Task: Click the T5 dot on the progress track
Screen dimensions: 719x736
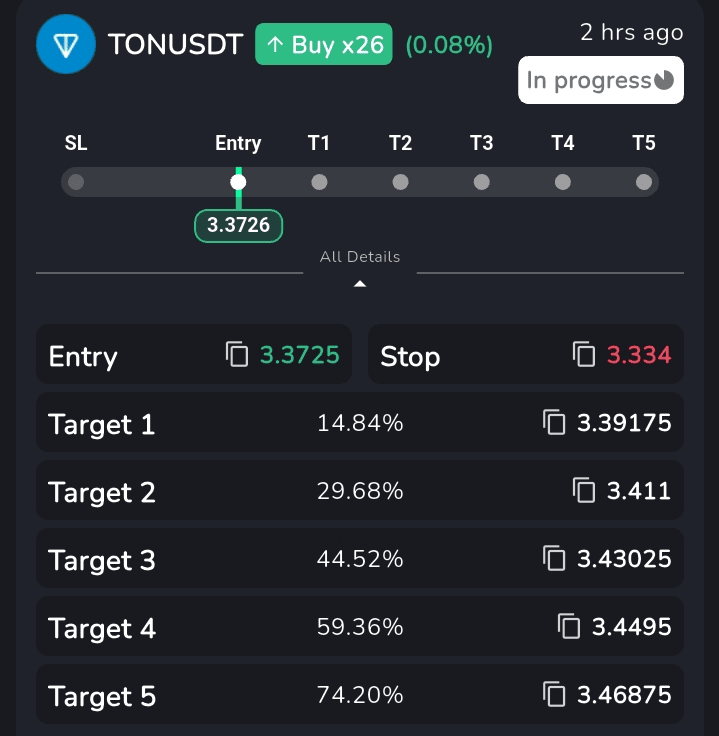Action: tap(644, 182)
